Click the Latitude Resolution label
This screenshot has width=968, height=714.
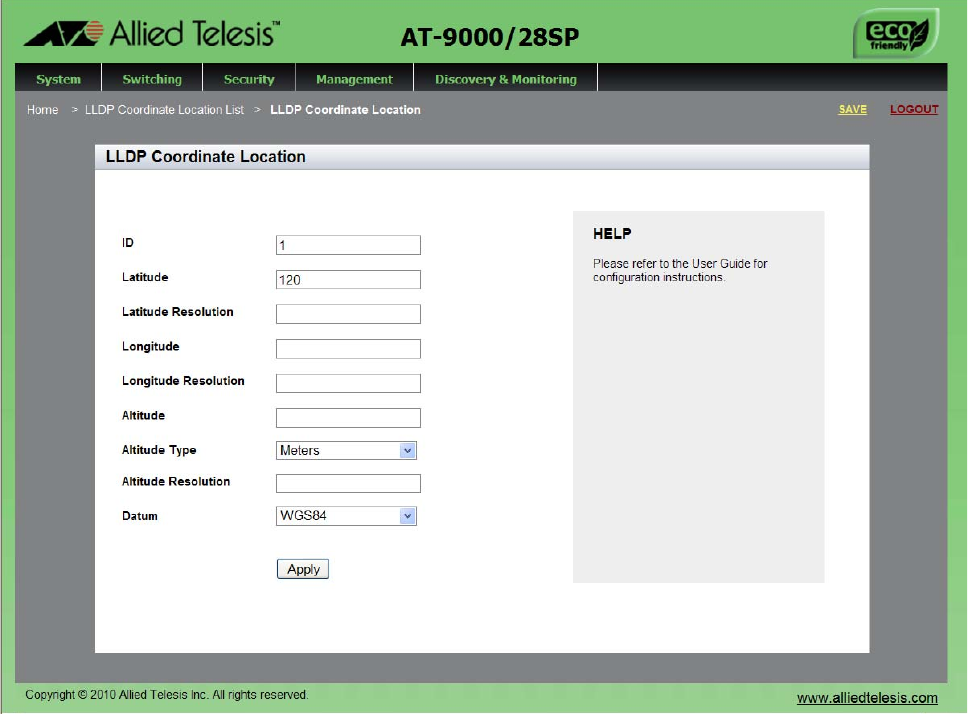[x=178, y=312]
